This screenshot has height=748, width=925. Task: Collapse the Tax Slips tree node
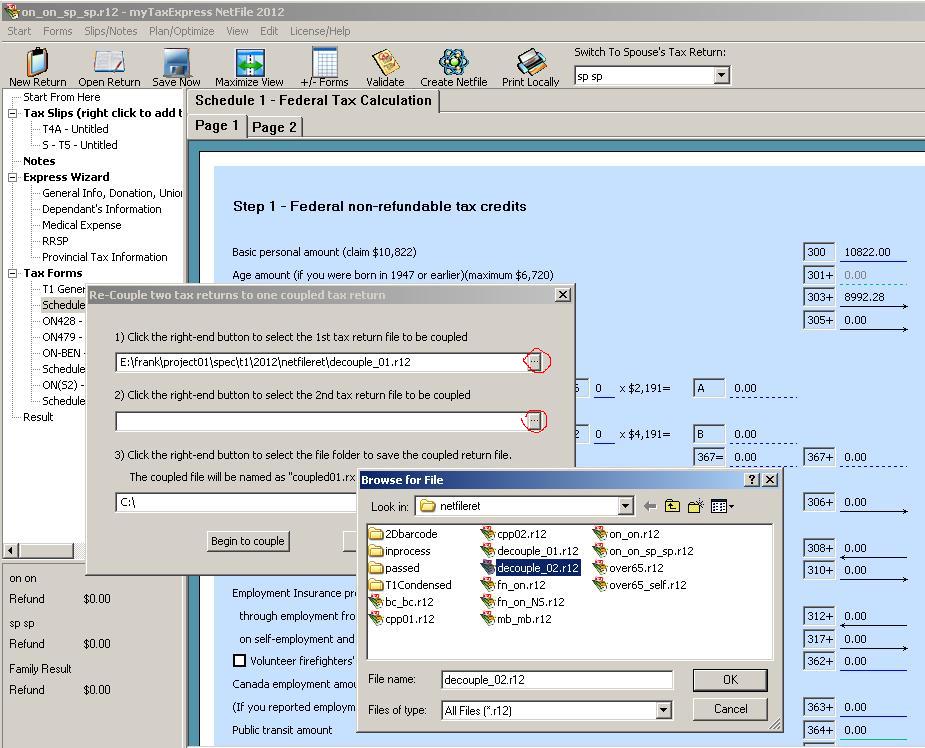(x=12, y=113)
